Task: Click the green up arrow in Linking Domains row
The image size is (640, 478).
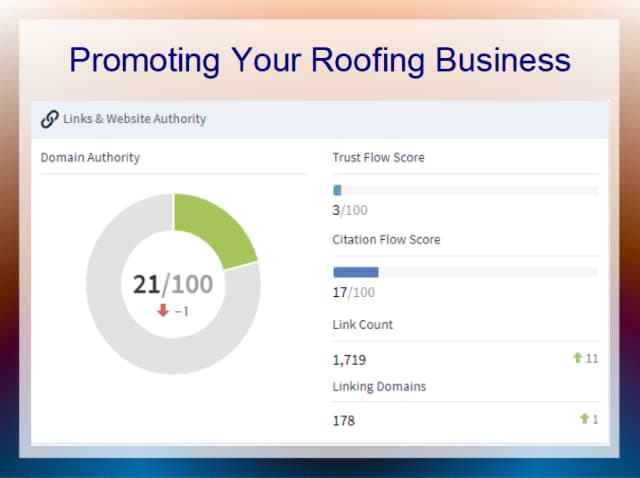Action: click(x=584, y=419)
